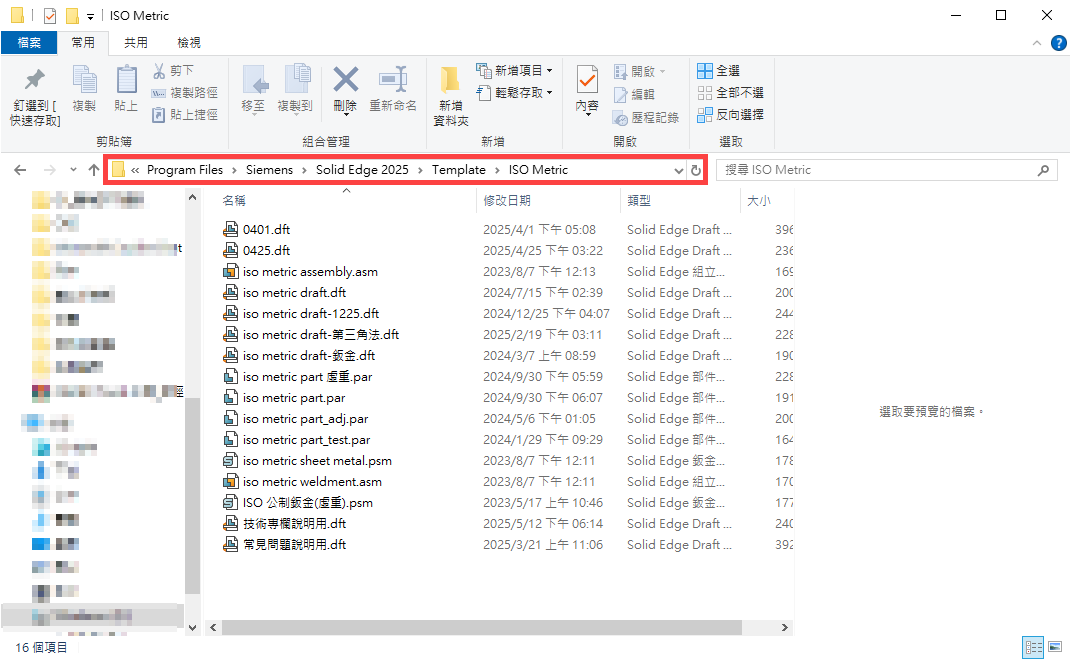Image resolution: width=1071 pixels, height=660 pixels.
Task: Select iso metric part_adj.par
Action: 305,419
